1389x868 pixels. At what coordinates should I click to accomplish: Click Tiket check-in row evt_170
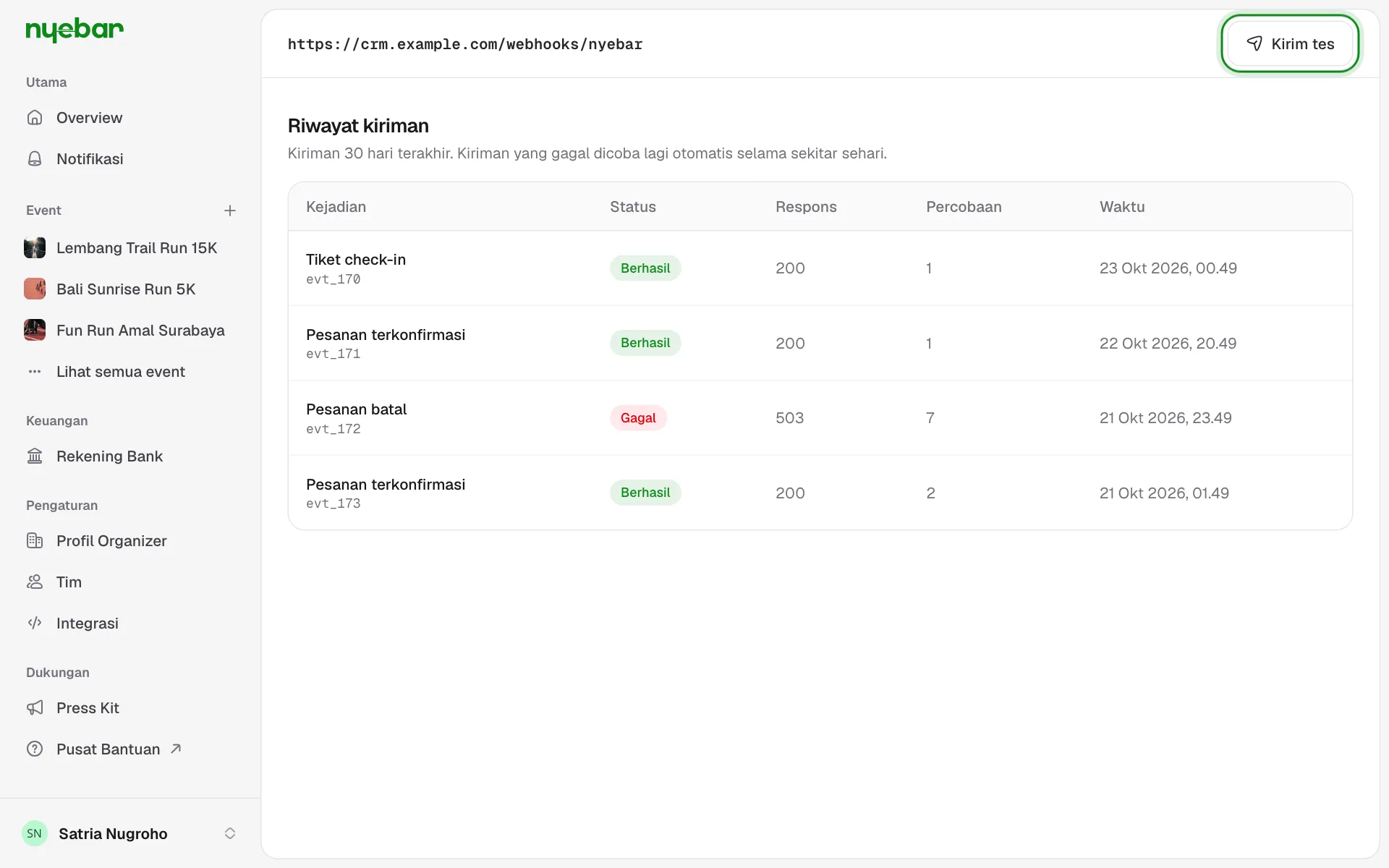click(x=820, y=268)
